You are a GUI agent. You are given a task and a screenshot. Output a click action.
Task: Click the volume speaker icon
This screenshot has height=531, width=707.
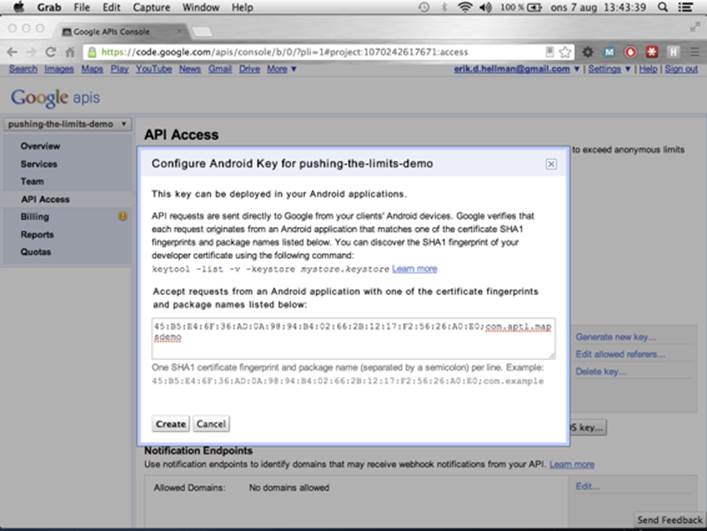coord(486,7)
